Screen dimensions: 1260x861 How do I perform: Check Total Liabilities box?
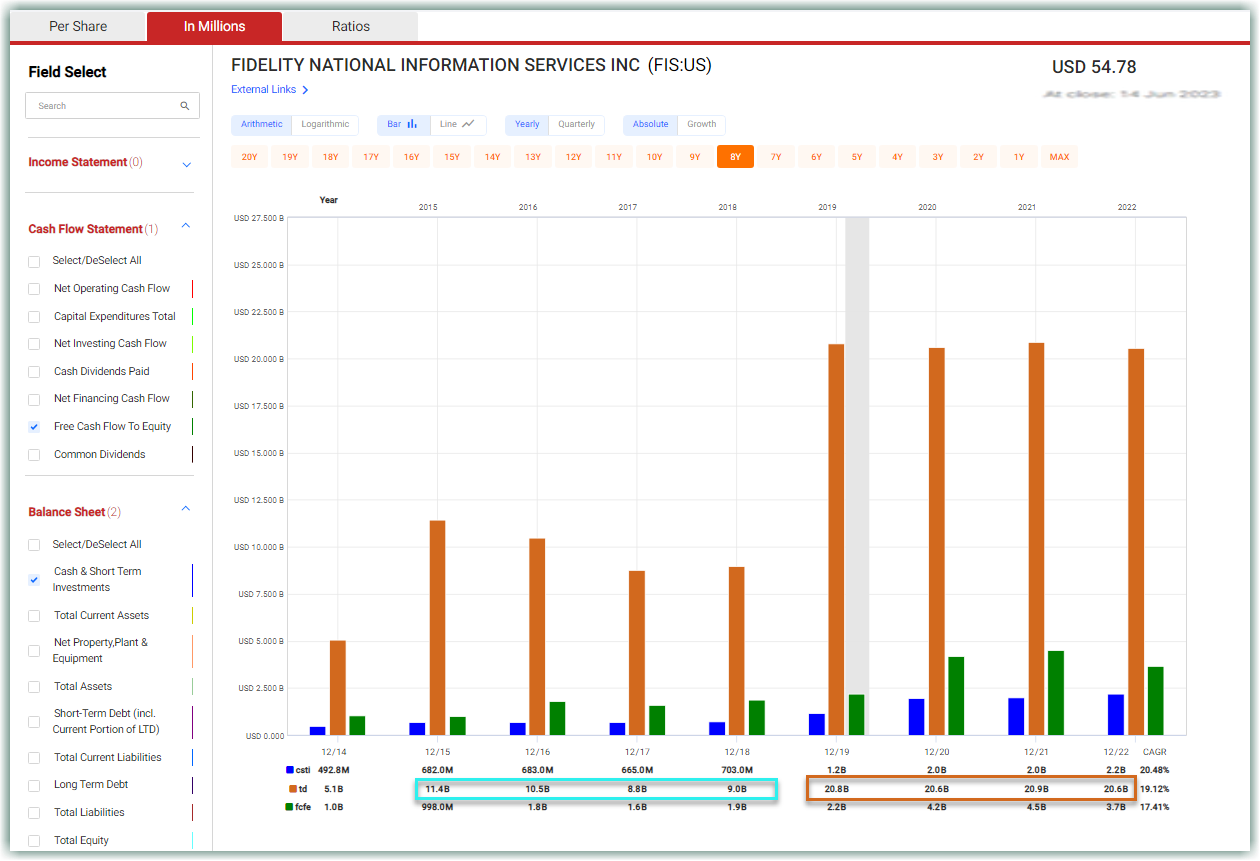coord(34,813)
